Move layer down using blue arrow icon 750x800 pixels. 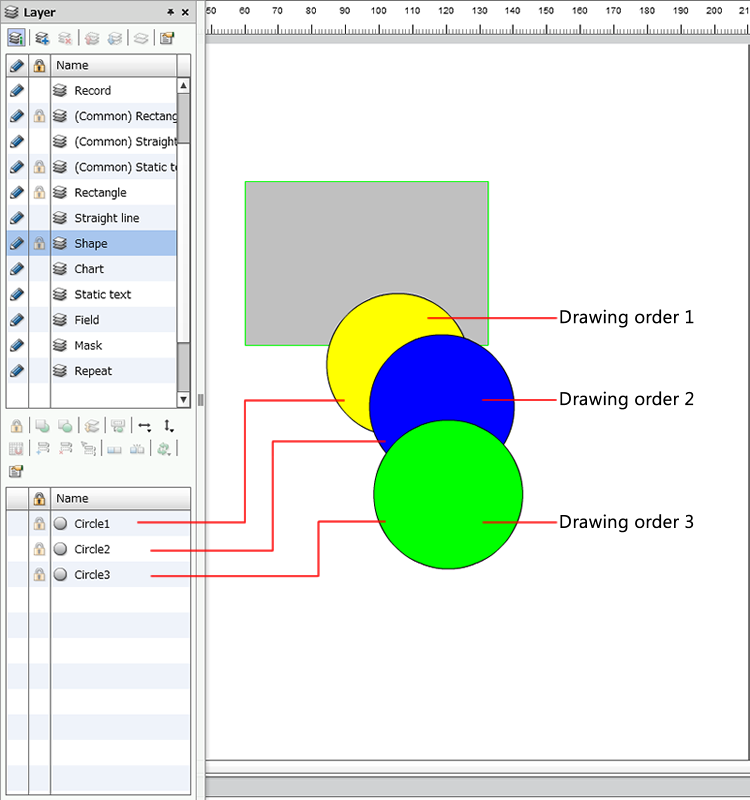click(x=115, y=38)
